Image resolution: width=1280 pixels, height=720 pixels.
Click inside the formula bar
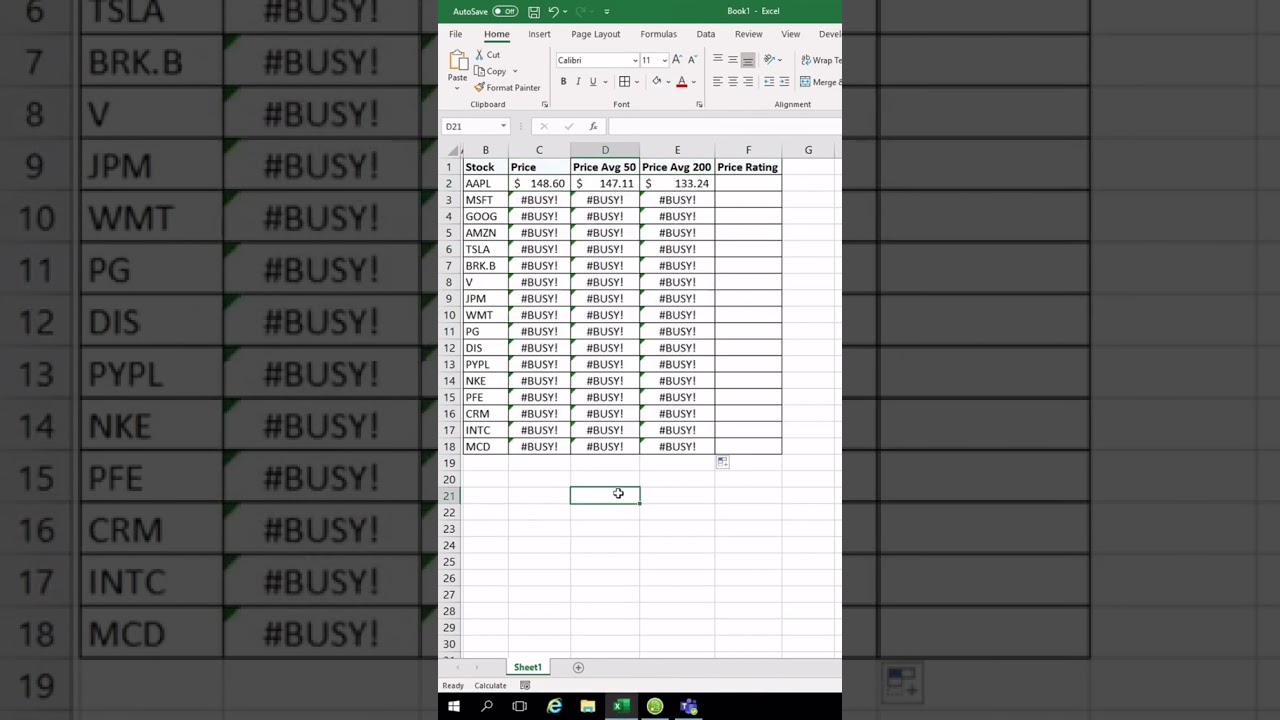tap(724, 127)
